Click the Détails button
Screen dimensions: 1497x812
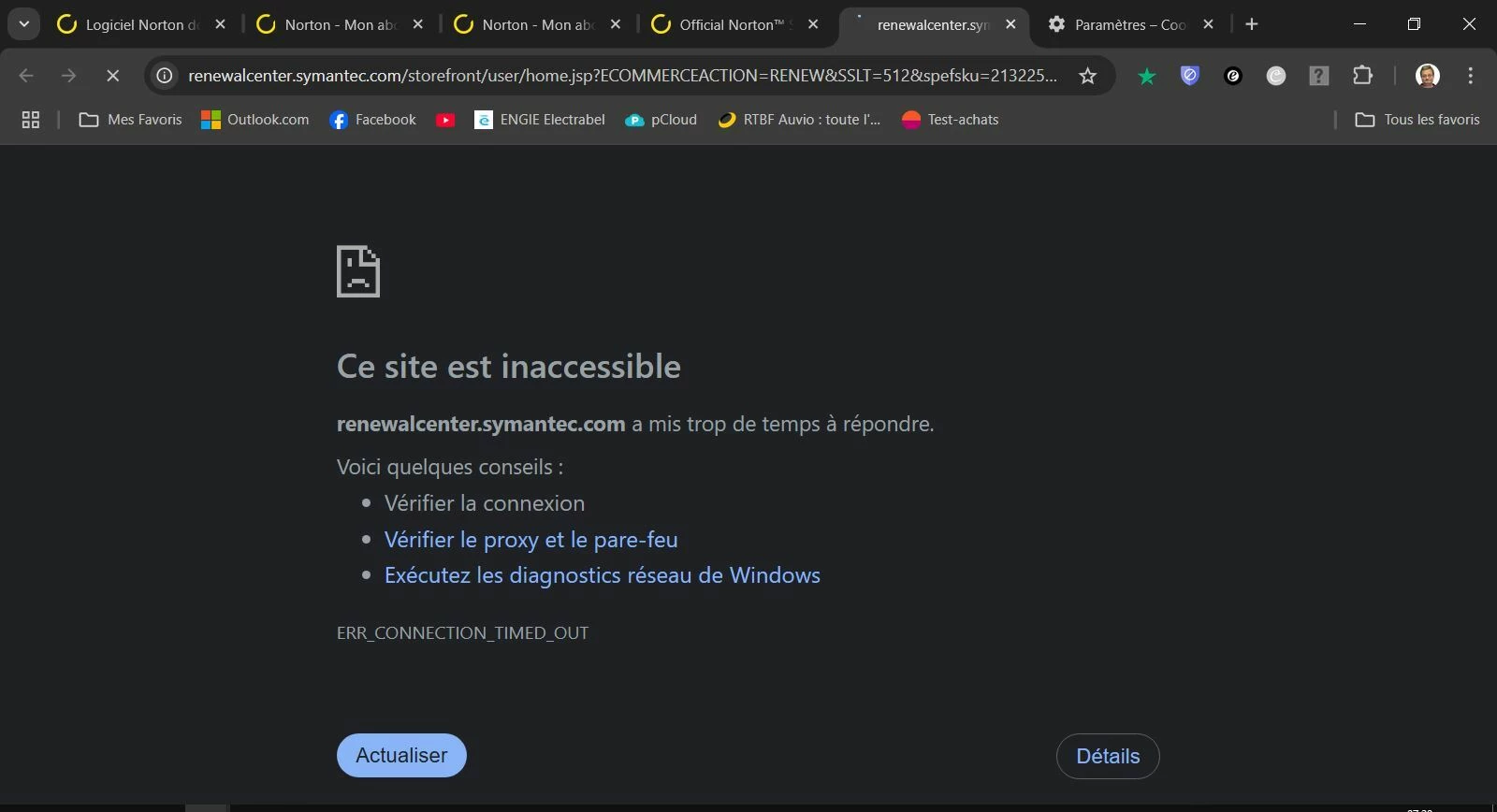point(1108,756)
